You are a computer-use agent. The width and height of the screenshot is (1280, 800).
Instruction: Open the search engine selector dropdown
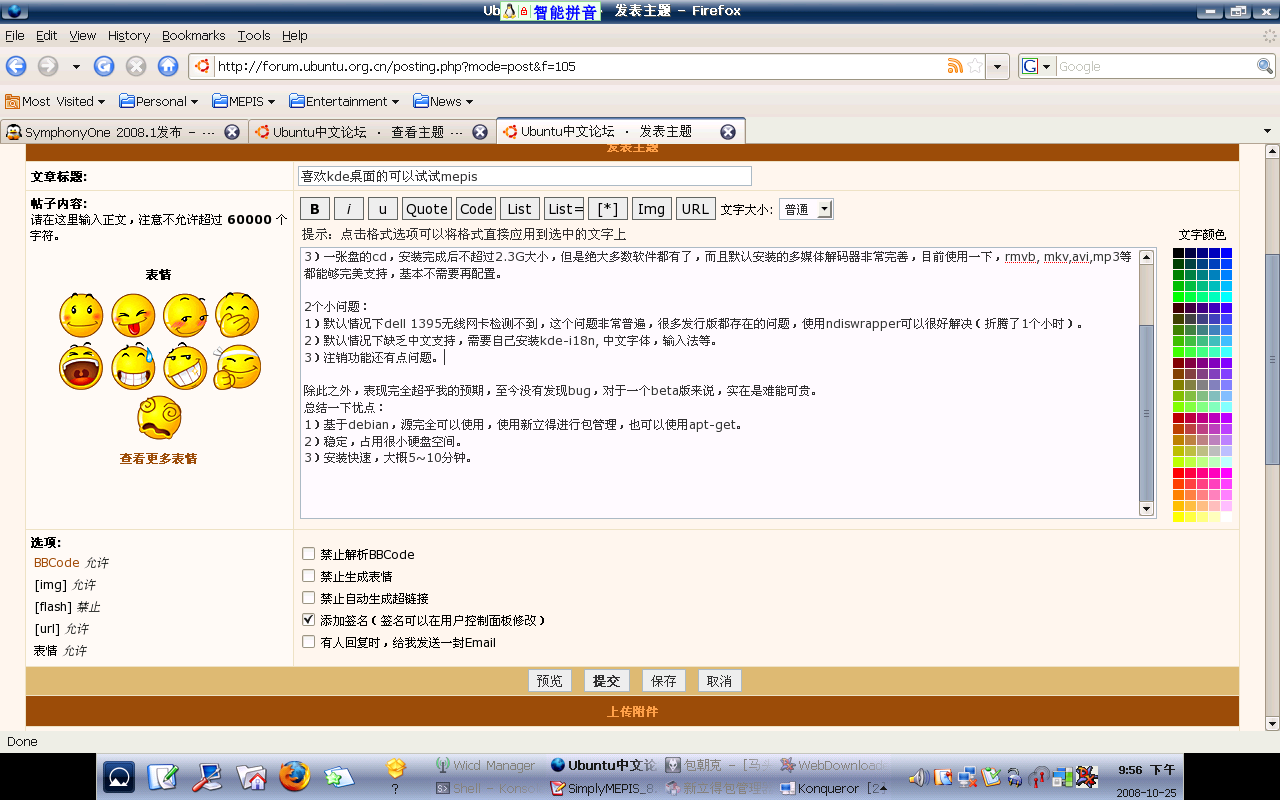[x=1037, y=66]
